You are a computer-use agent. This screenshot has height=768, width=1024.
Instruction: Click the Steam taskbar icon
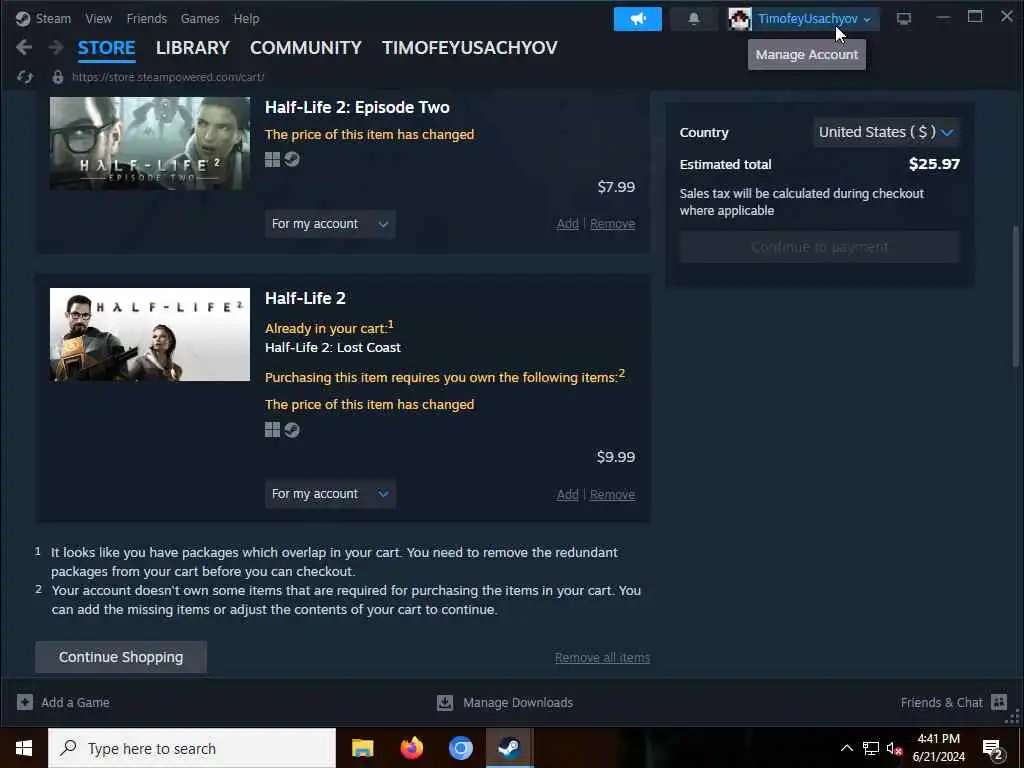point(509,748)
